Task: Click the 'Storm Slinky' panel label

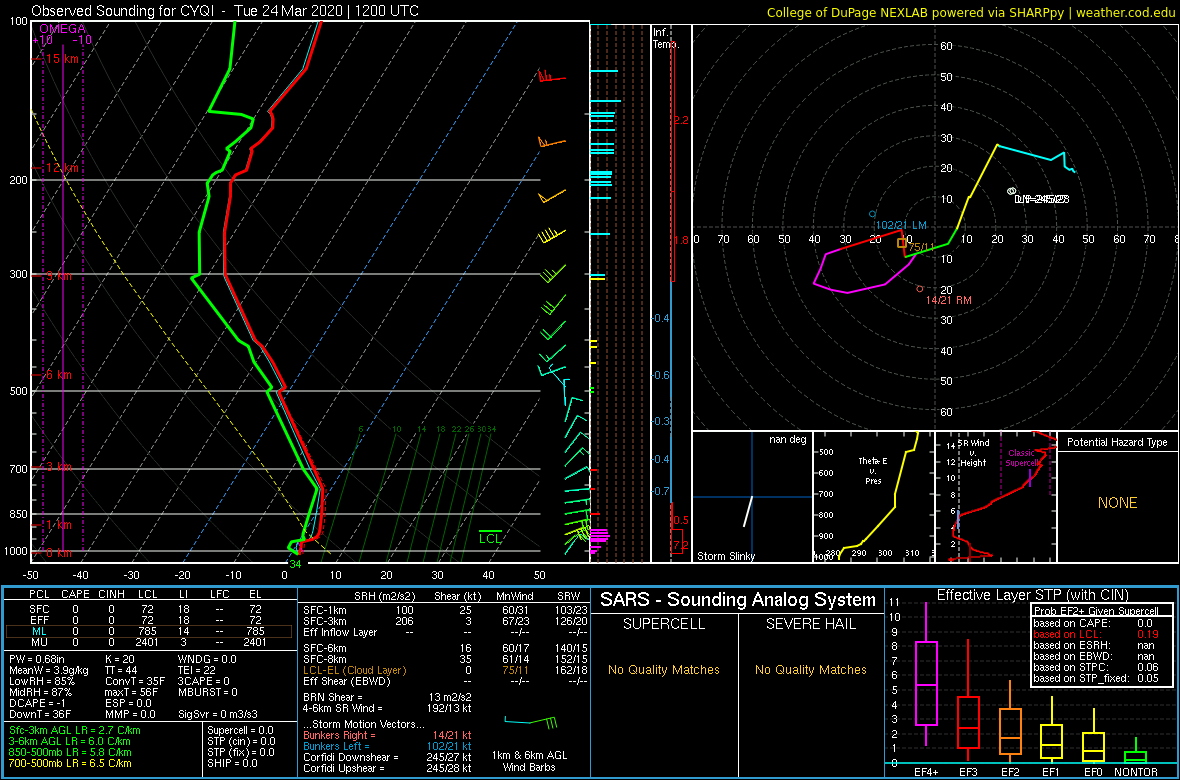Action: 725,556
